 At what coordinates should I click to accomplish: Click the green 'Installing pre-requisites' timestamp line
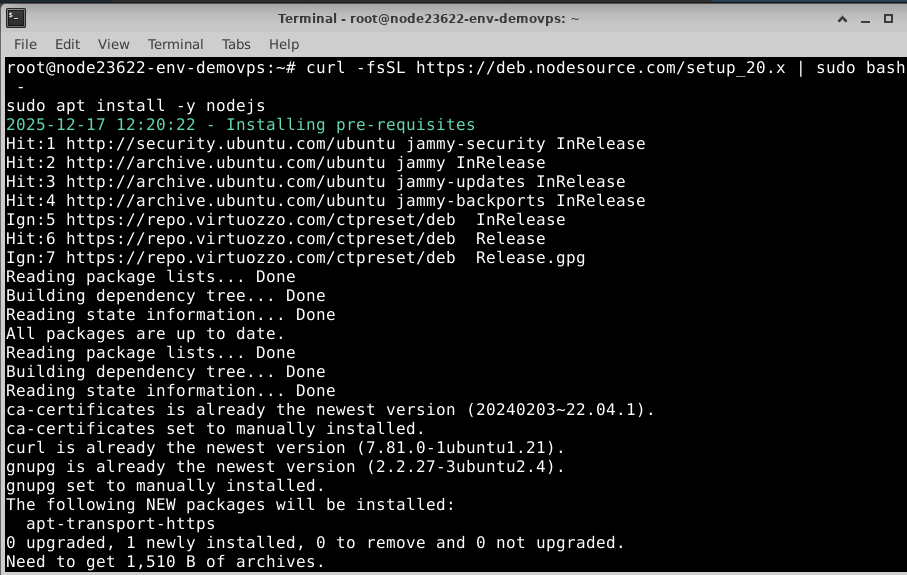240,125
